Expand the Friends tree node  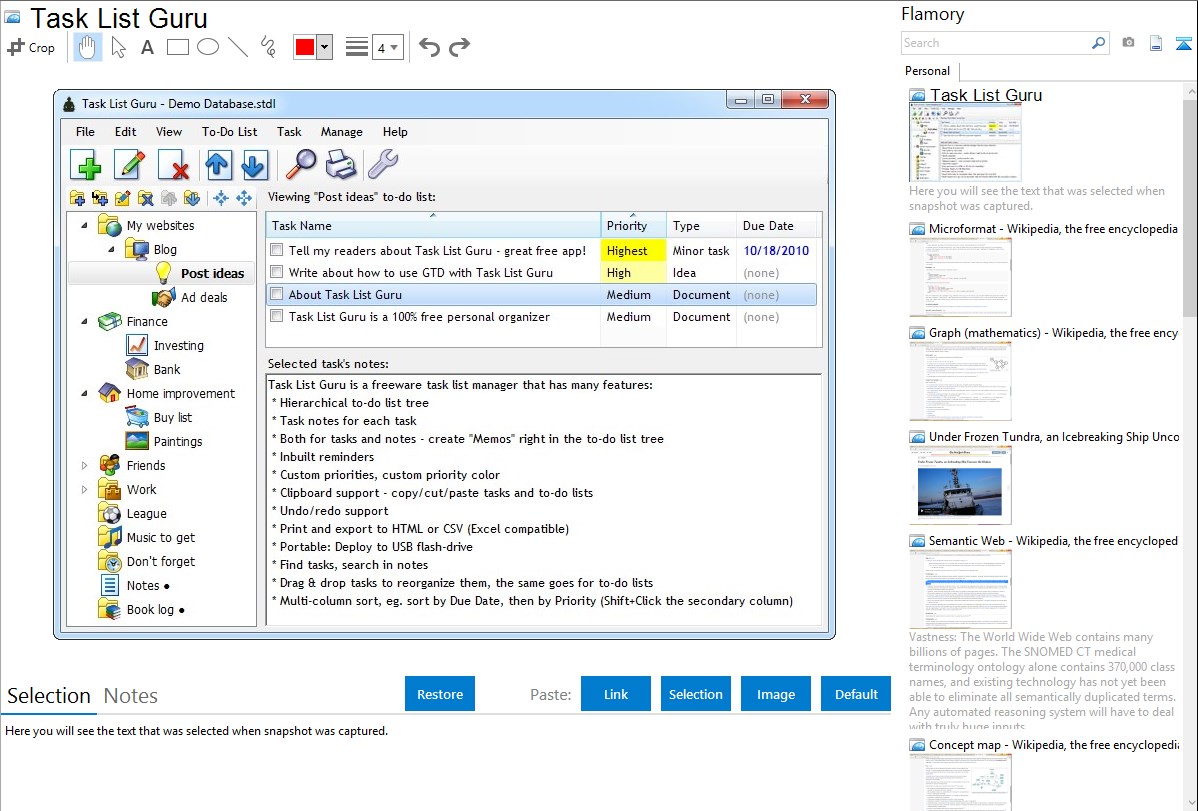[85, 466]
